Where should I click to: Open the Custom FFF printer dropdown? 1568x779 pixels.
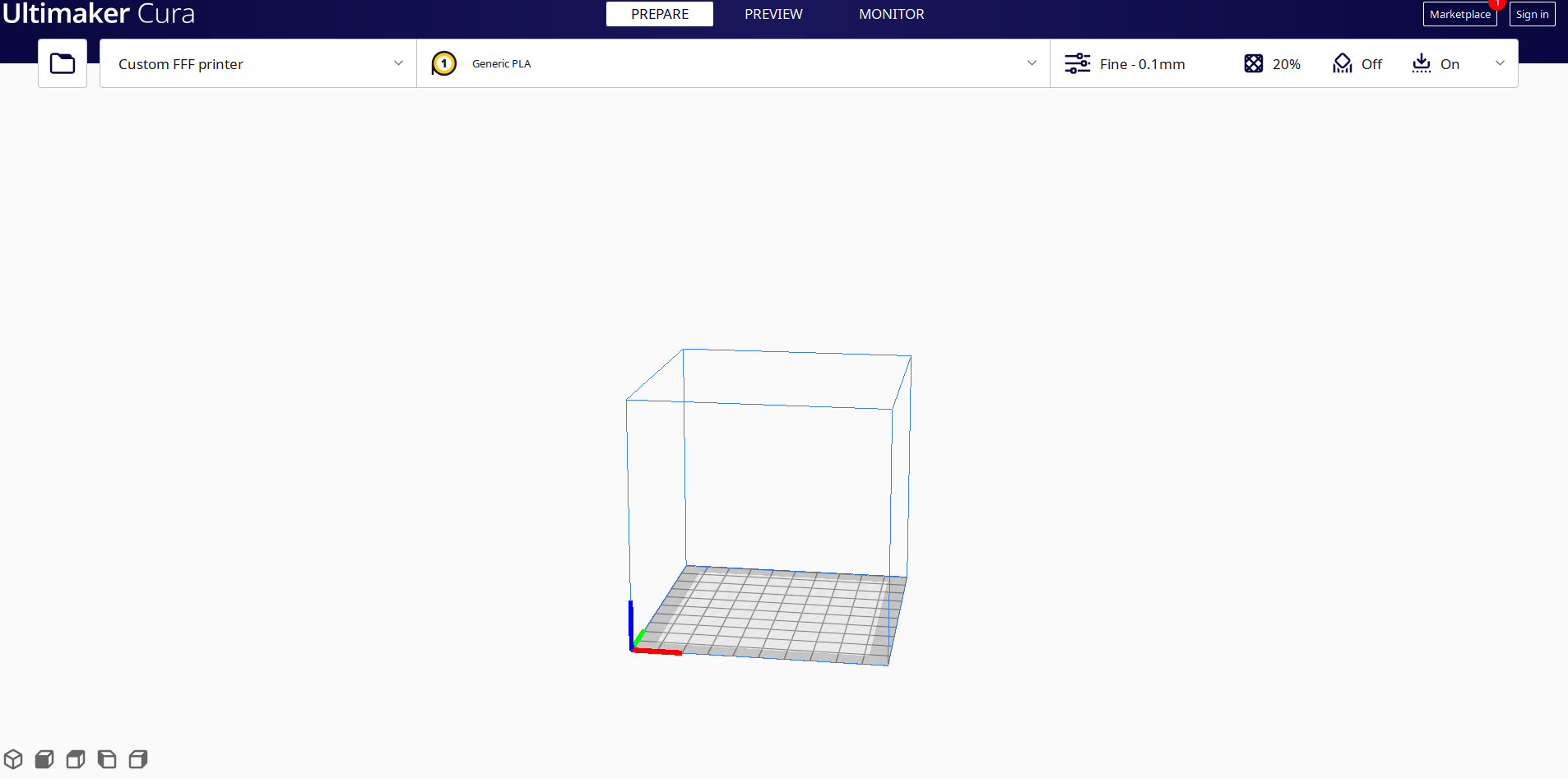[257, 63]
